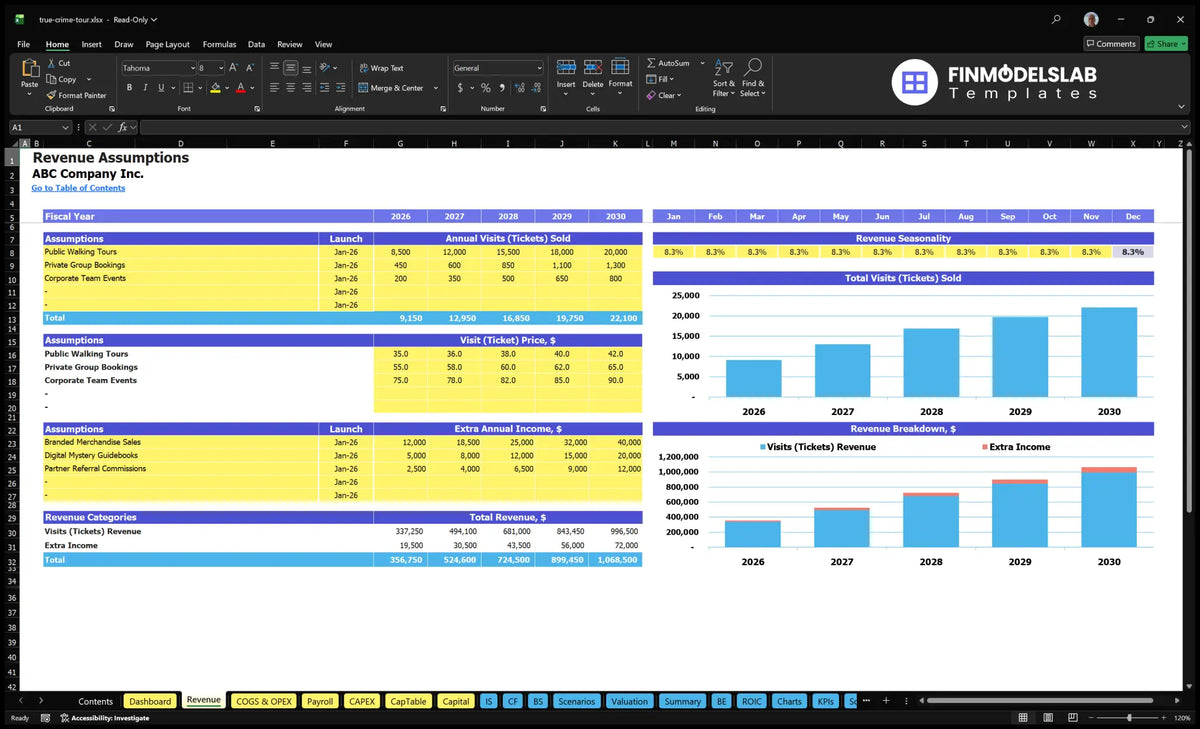The width and height of the screenshot is (1200, 729).
Task: Click the insert function fx icon
Action: click(x=123, y=127)
